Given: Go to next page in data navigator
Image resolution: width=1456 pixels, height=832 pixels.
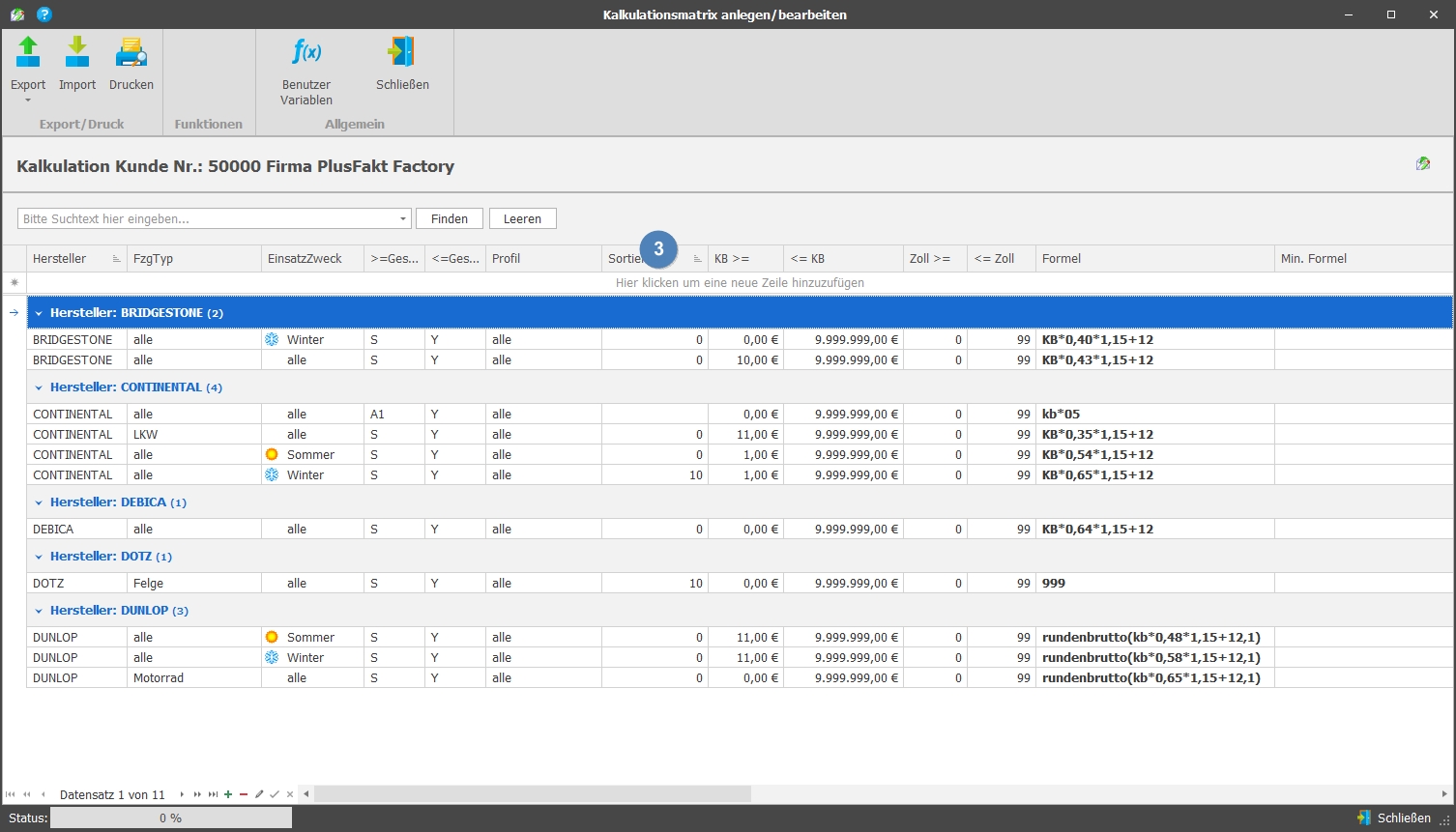Looking at the screenshot, I should coord(197,794).
